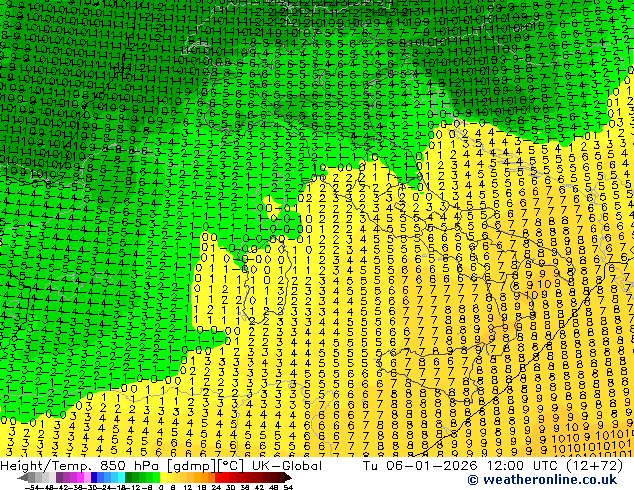Click the yellow 0°C legend swatch

(x=163, y=477)
